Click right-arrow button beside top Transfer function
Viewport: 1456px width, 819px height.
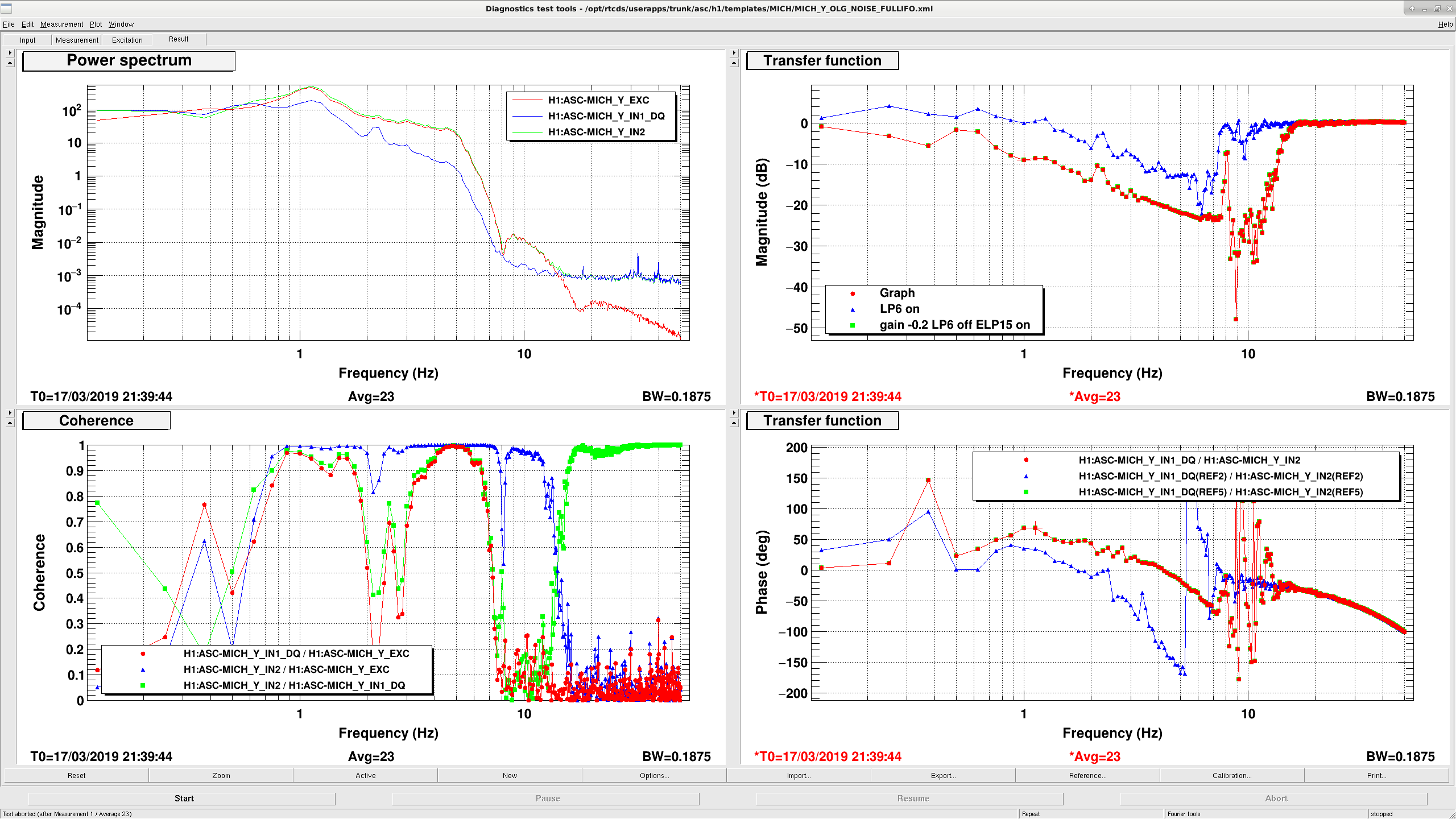tap(734, 52)
